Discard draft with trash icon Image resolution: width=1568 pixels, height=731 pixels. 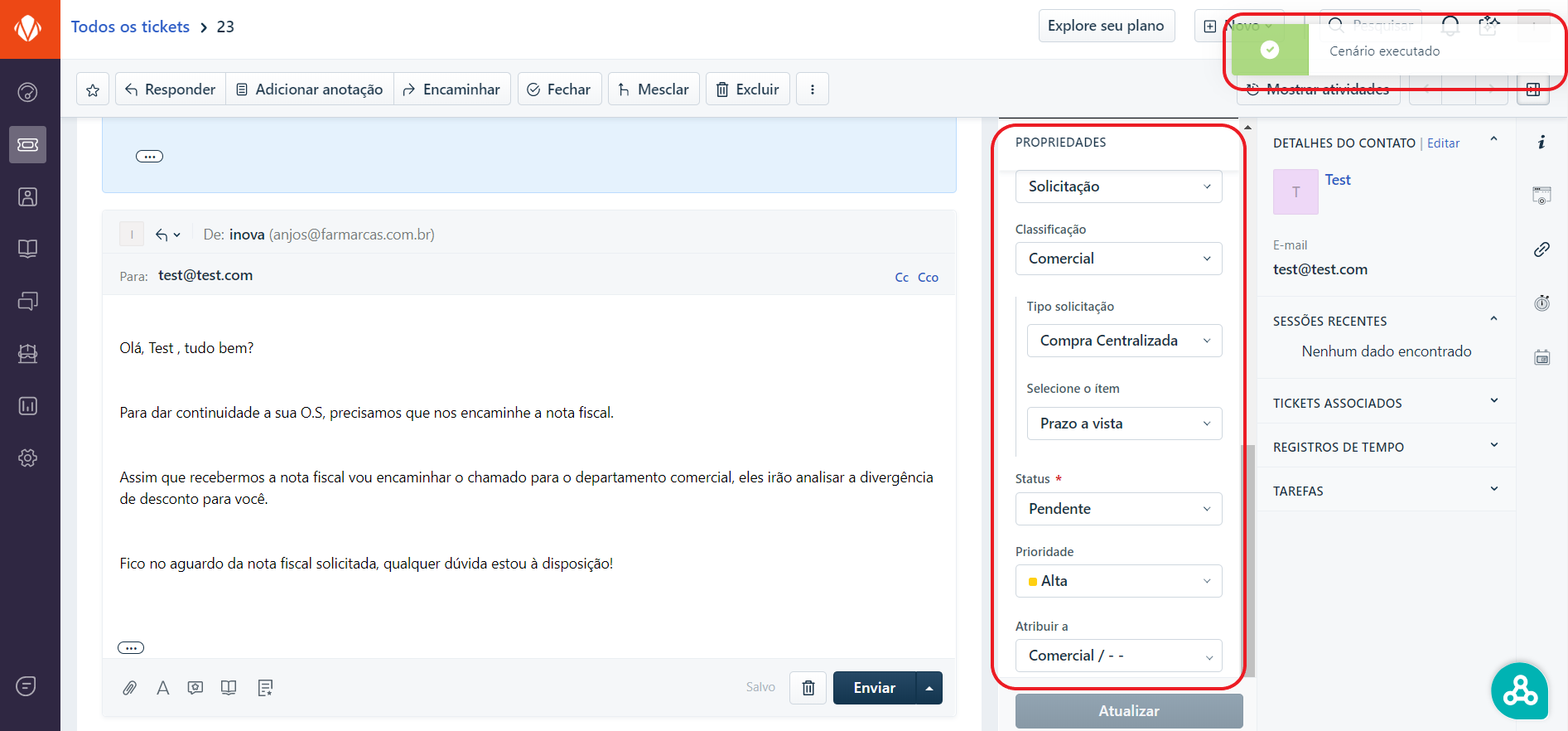[808, 688]
